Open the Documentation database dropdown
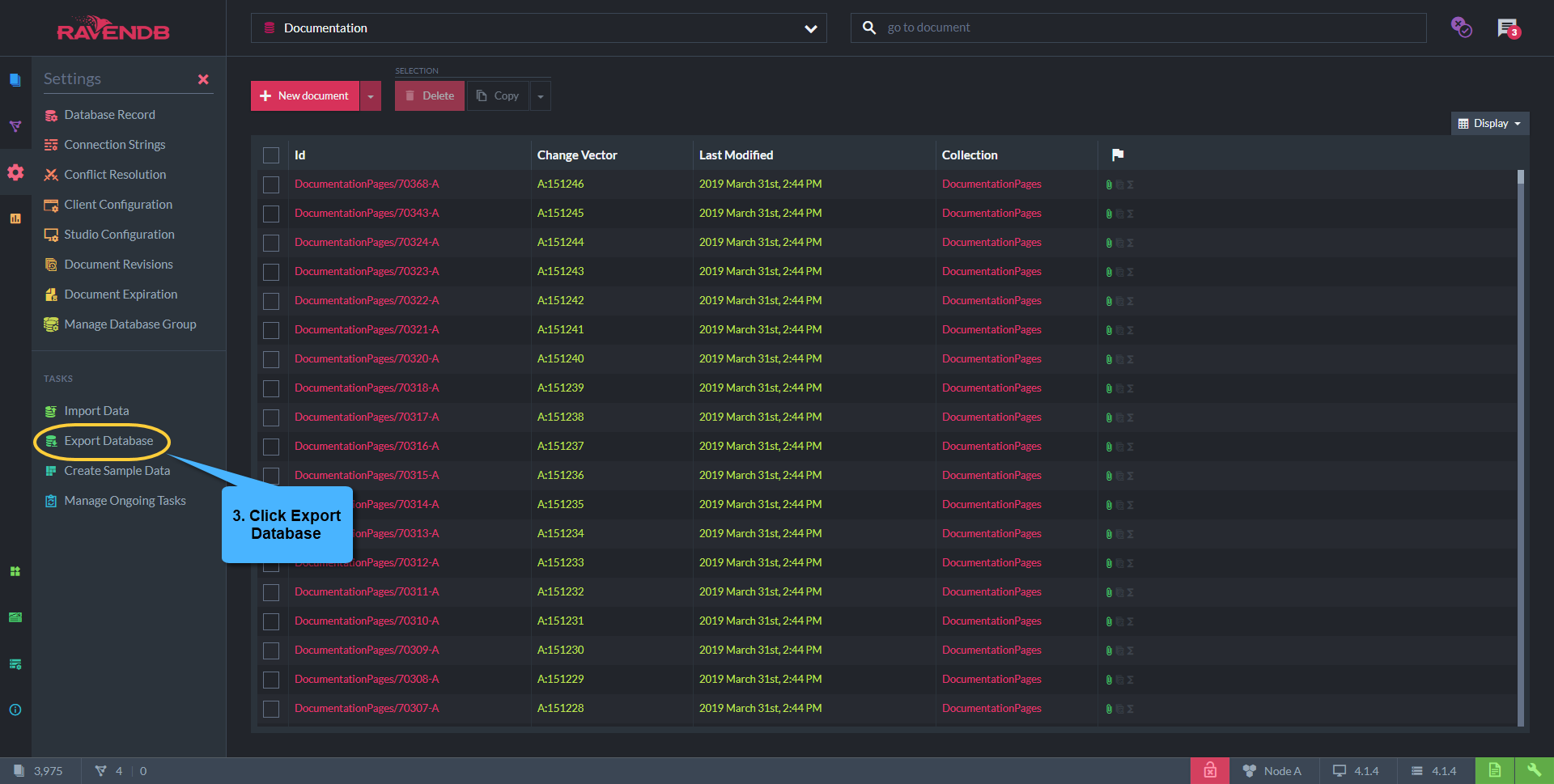Screen dimensions: 1554x784 tap(538, 28)
